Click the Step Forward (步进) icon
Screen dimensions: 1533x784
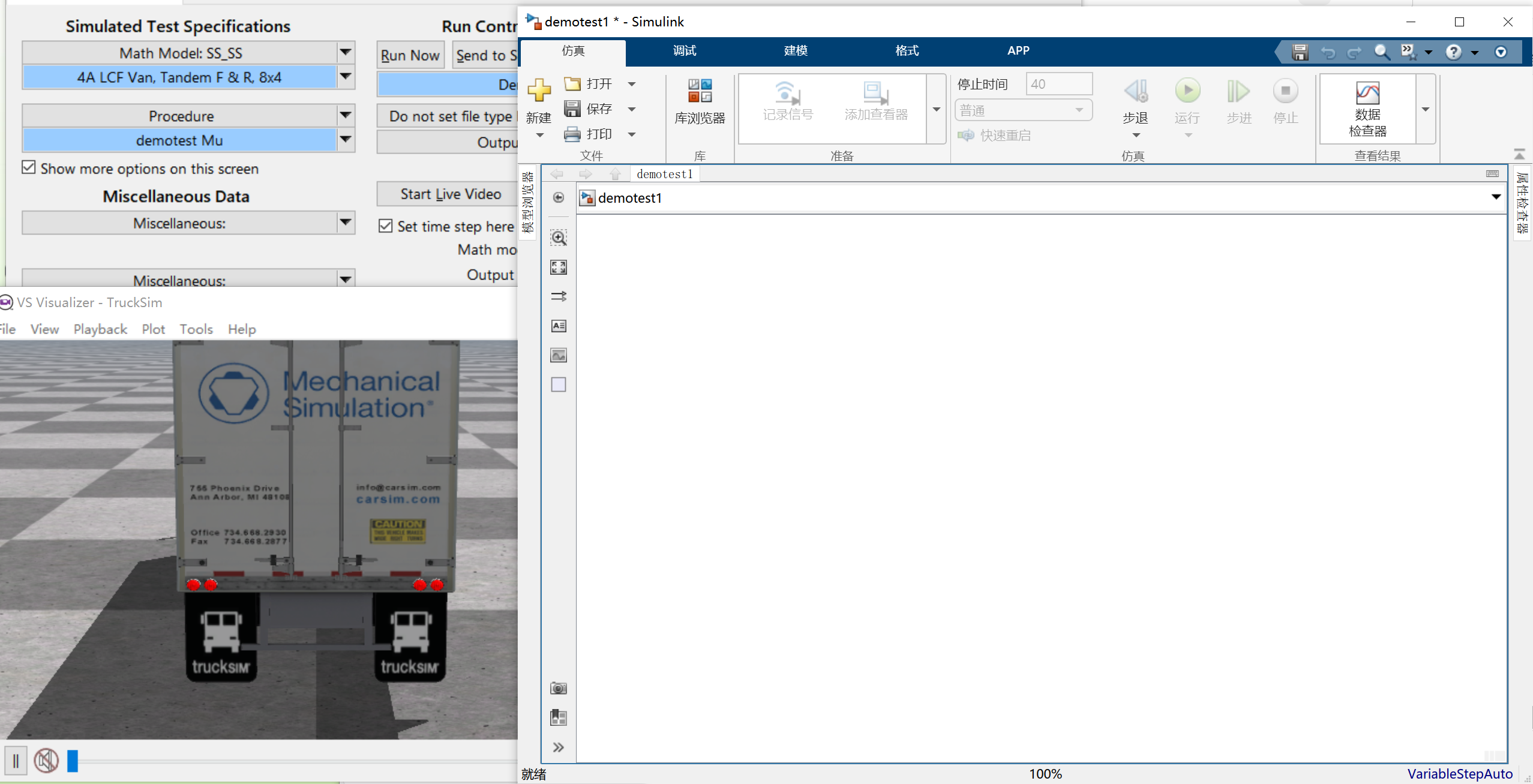[1238, 91]
